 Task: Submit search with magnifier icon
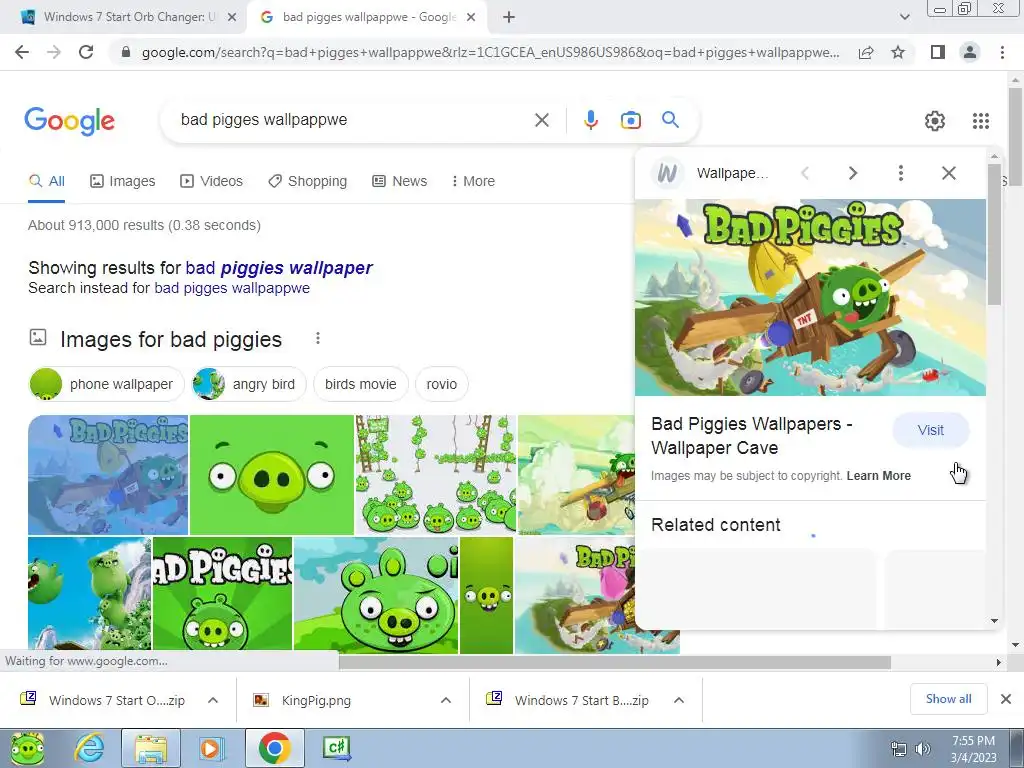[x=670, y=120]
